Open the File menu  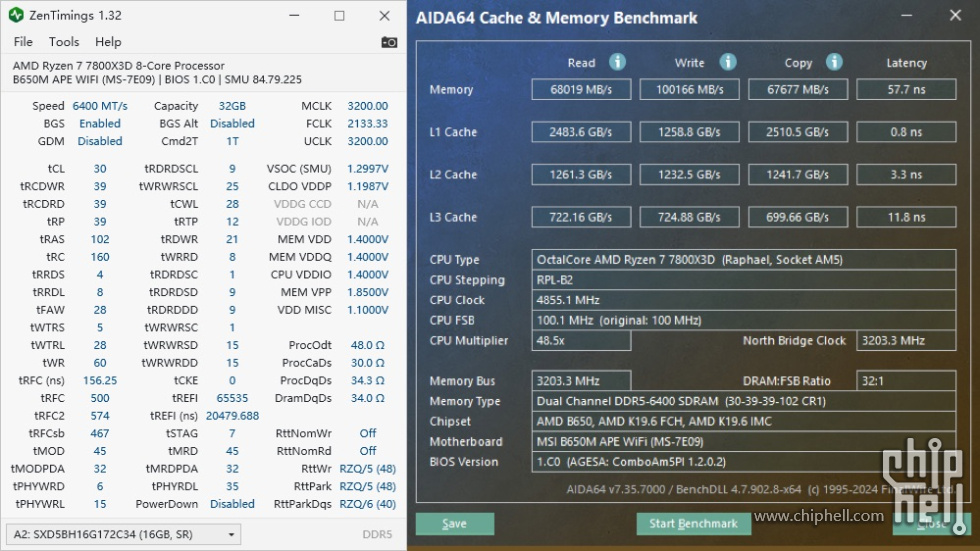pos(23,42)
